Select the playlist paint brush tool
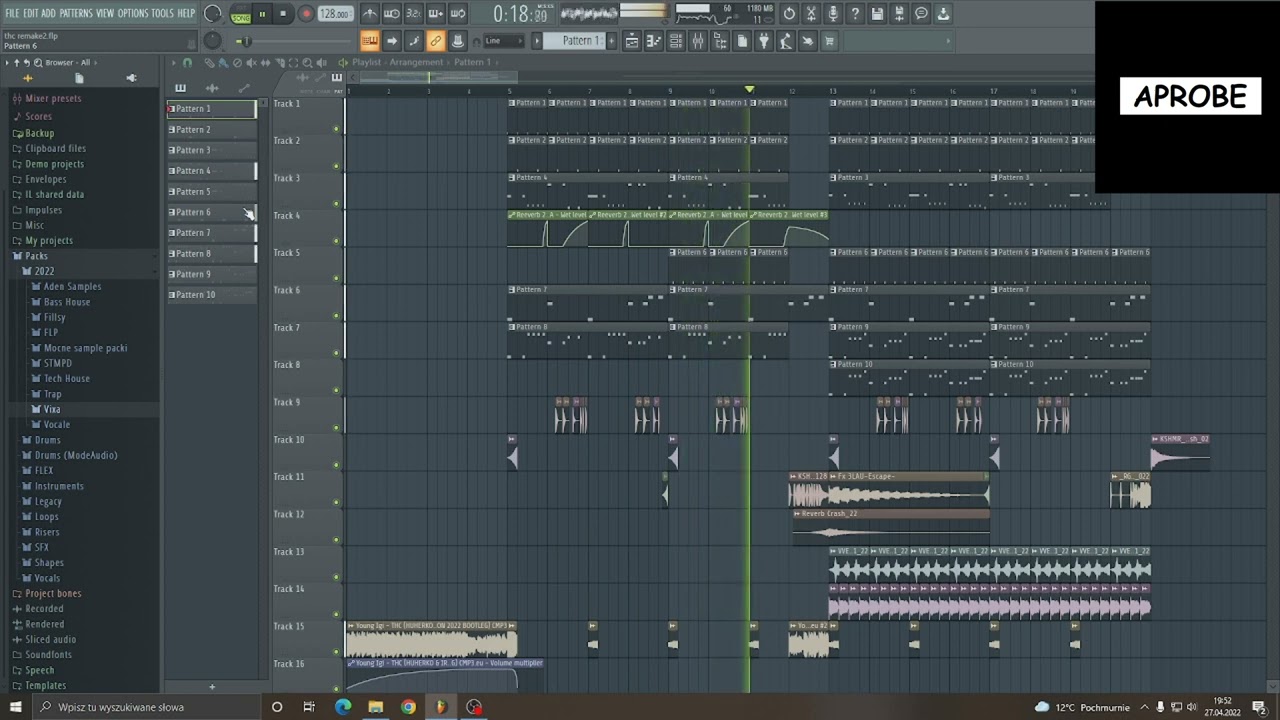Screen dimensions: 1280x720 point(223,62)
